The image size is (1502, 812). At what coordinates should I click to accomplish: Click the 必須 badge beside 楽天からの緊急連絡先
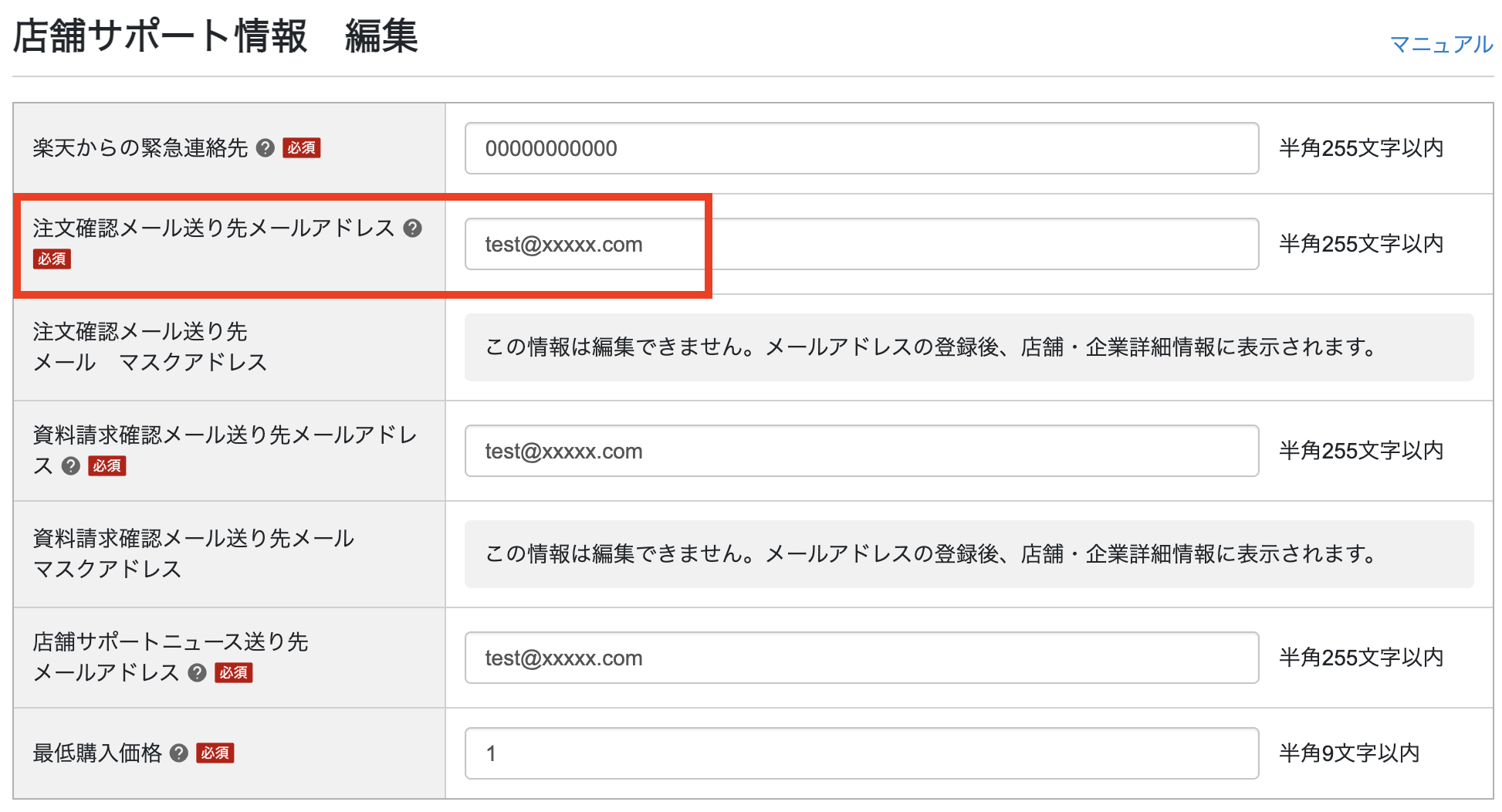pyautogui.click(x=302, y=147)
